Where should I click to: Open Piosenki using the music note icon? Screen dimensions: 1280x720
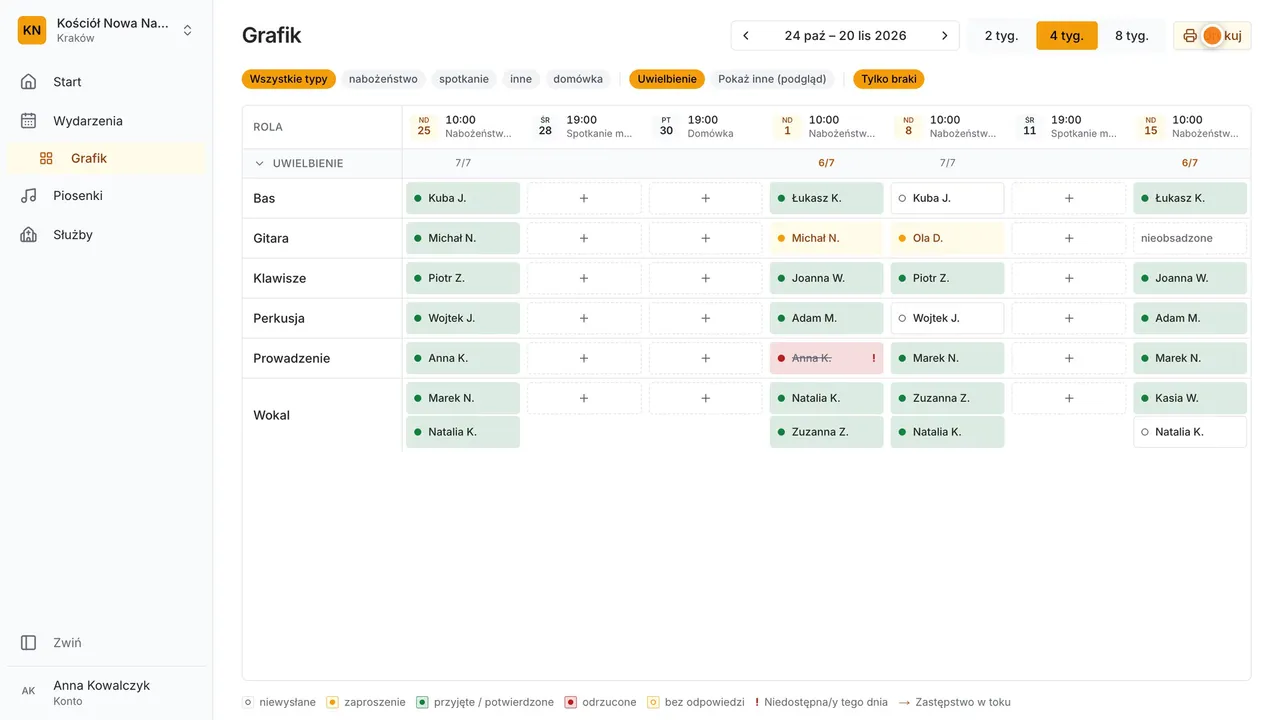(x=29, y=196)
